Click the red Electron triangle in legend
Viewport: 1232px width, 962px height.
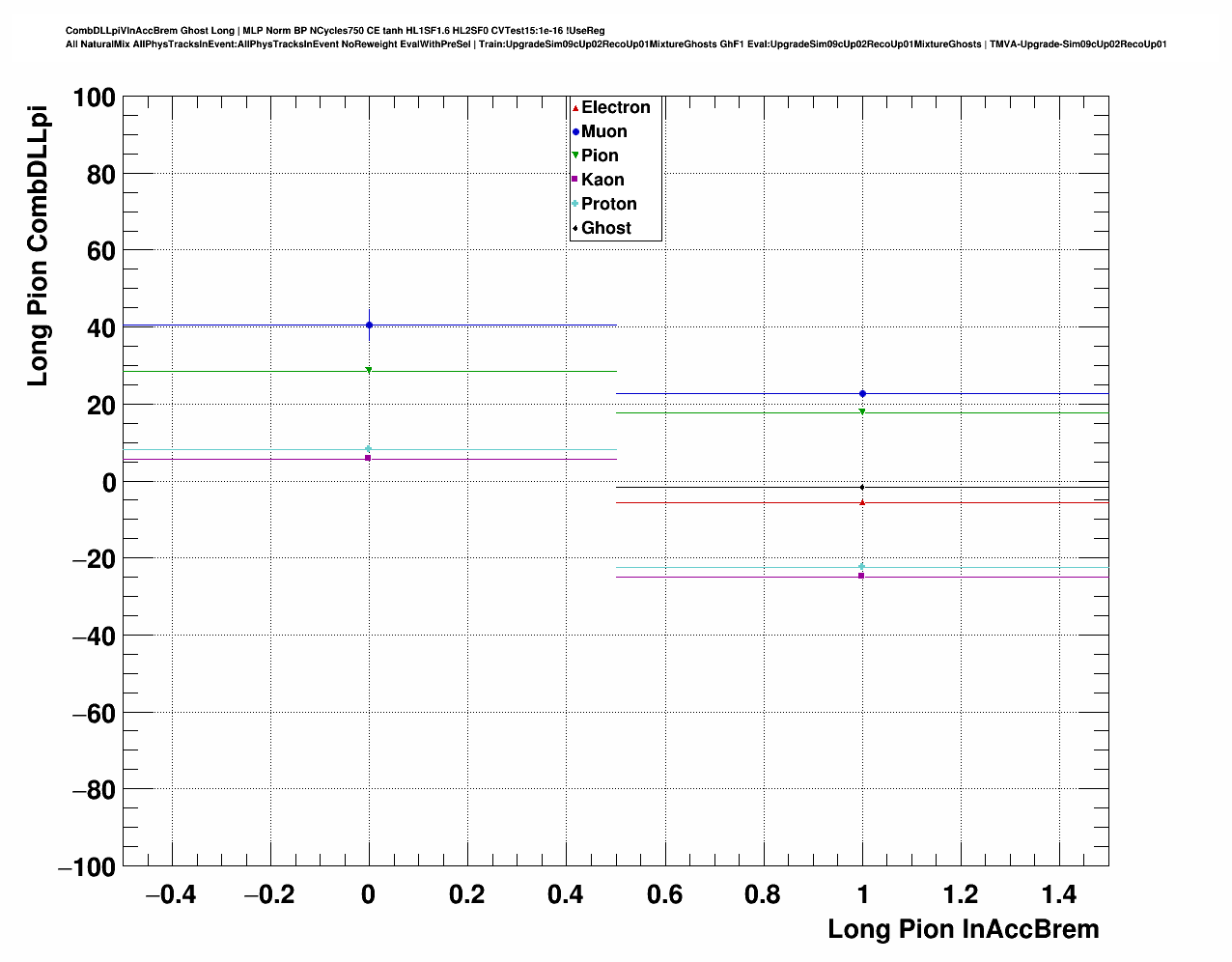575,108
